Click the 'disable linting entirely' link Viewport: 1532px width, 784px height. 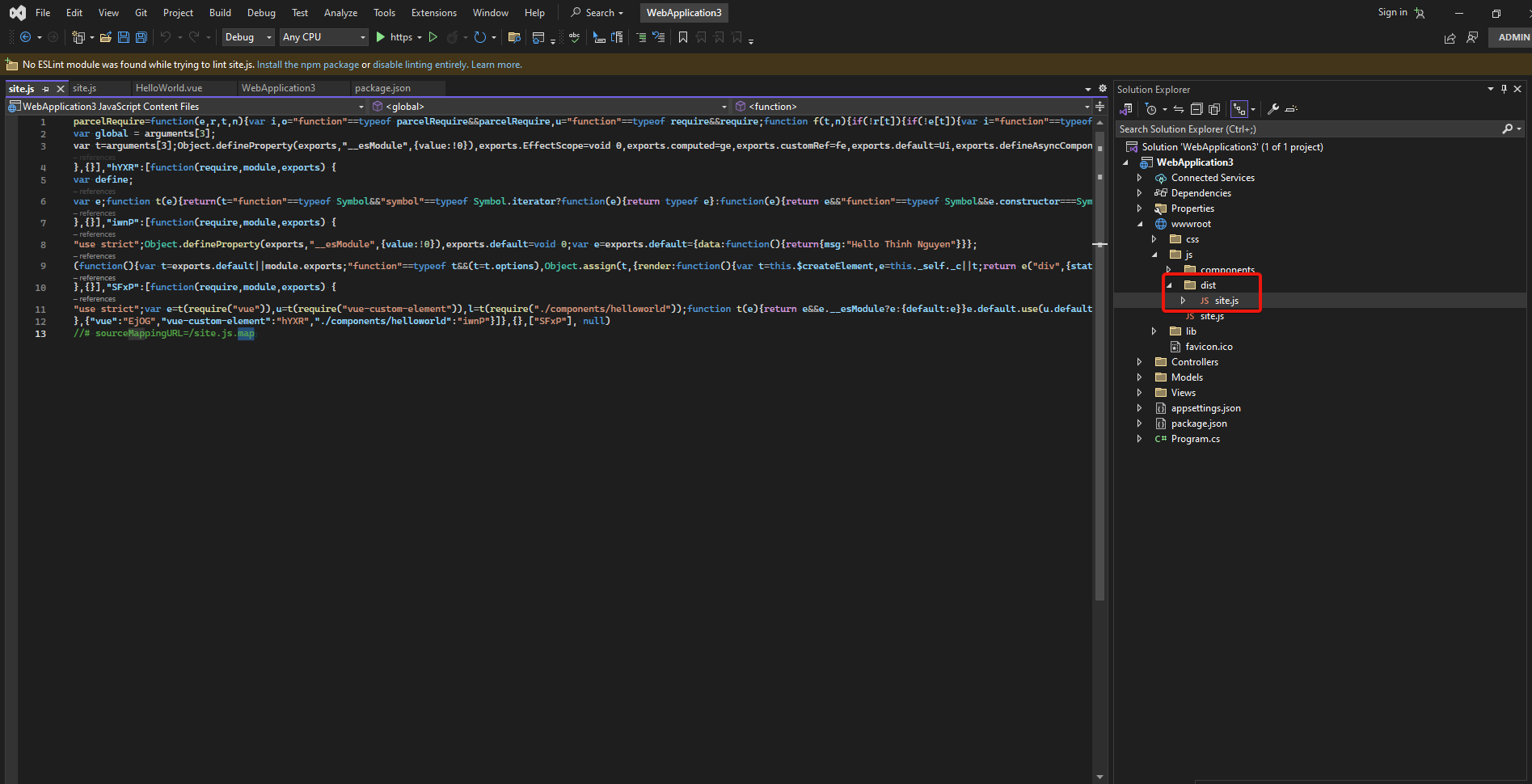420,65
